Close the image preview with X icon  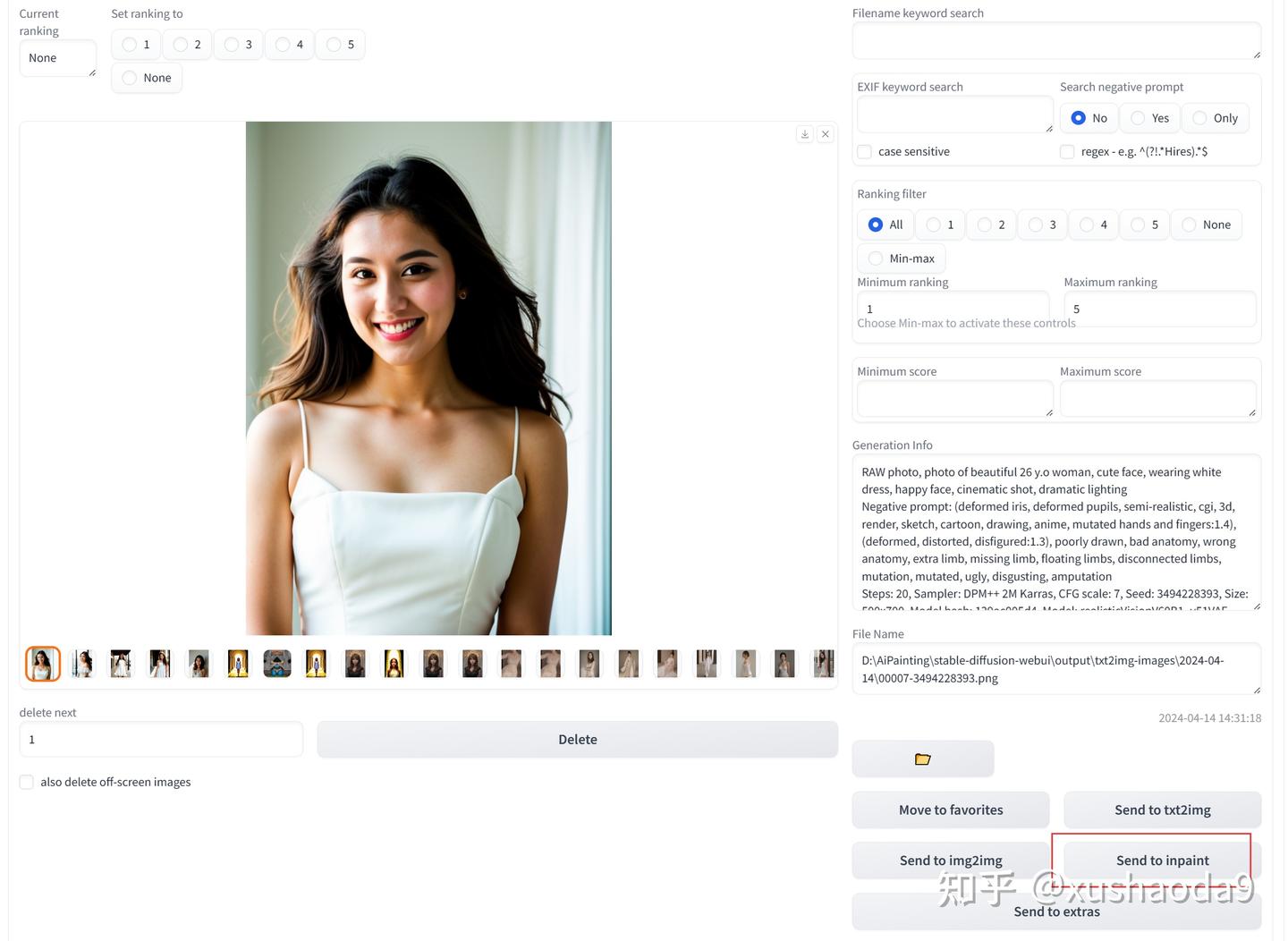pos(826,134)
